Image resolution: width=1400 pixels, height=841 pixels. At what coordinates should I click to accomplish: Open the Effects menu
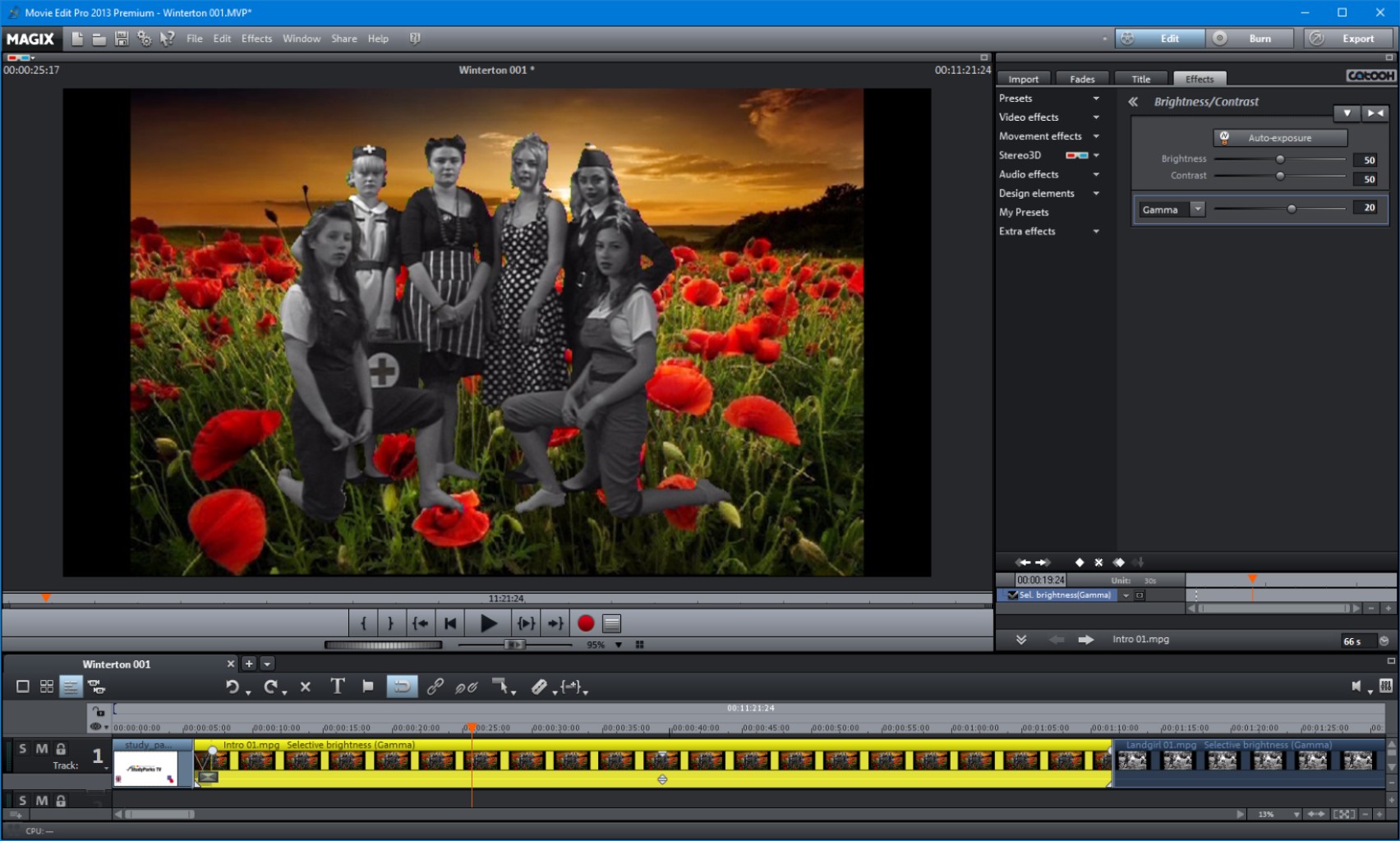pos(256,39)
